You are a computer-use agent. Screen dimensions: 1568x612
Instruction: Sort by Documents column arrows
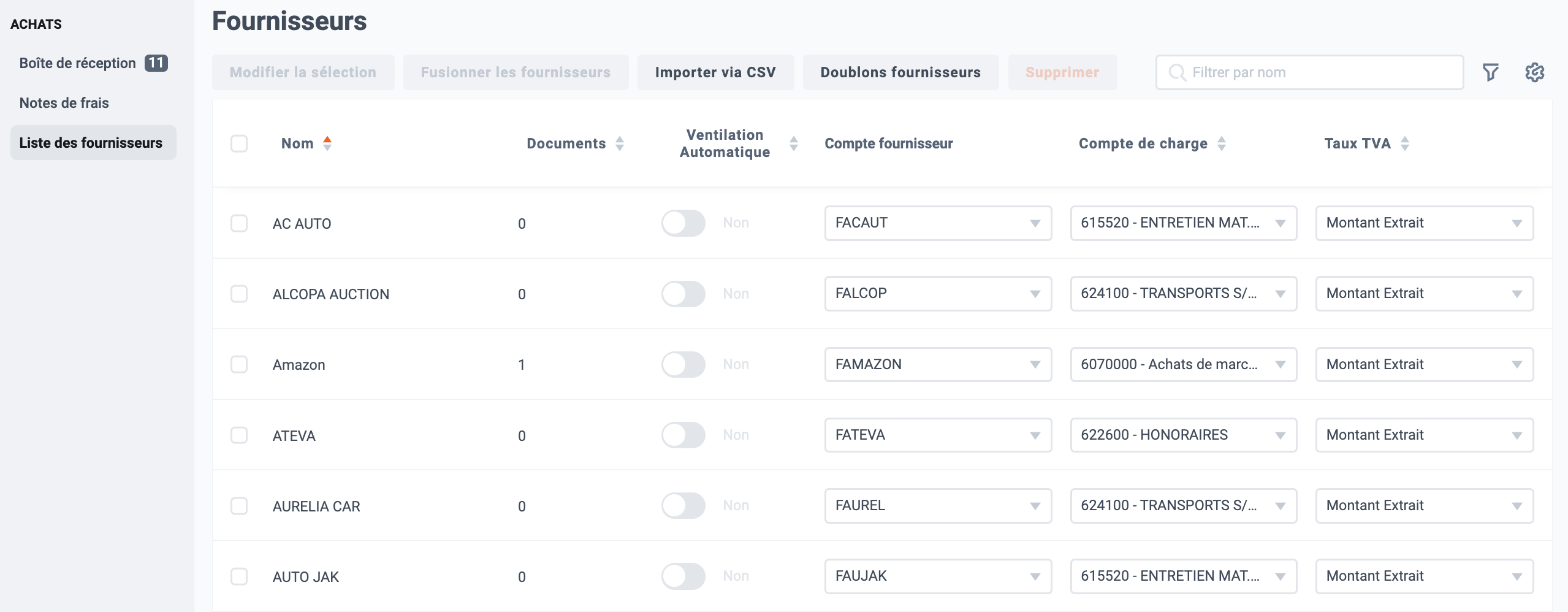620,143
